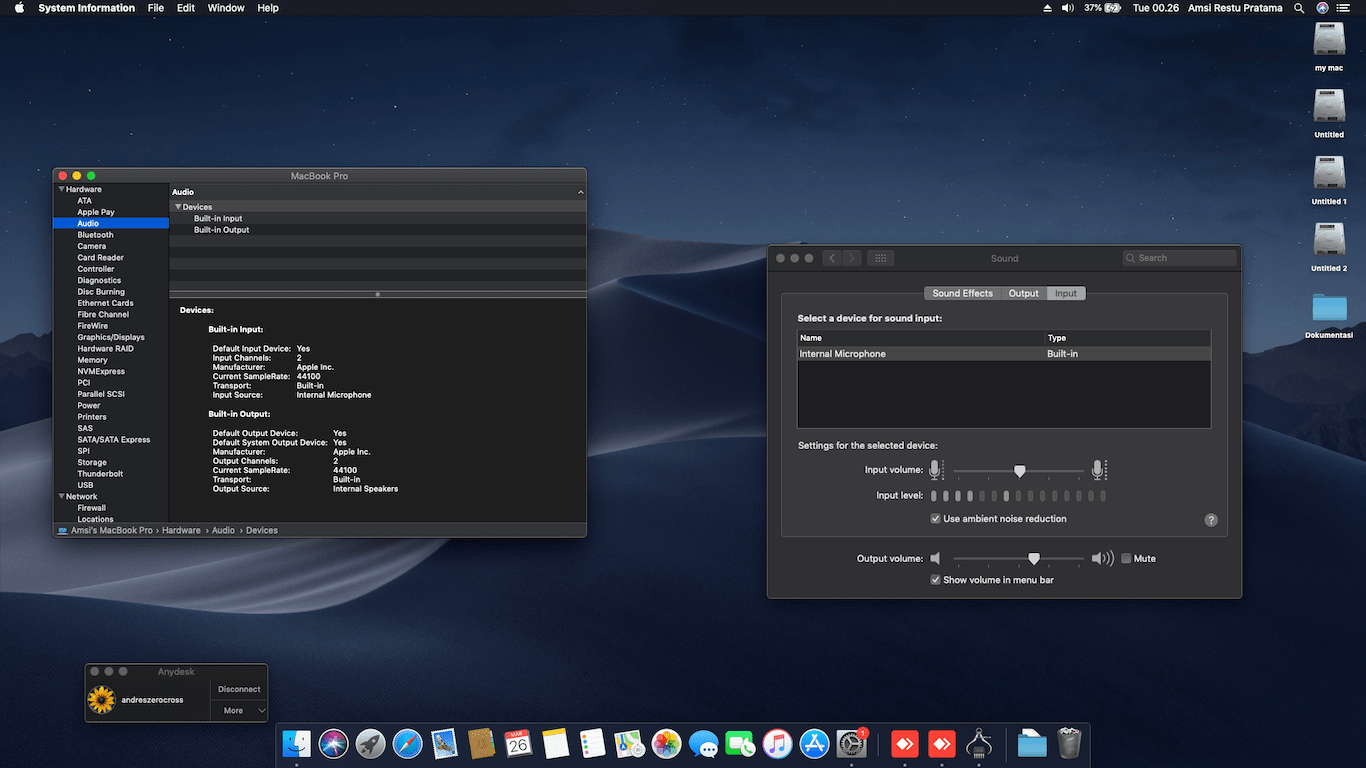
Task: Collapse the Devices disclosure triangle
Action: 178,207
